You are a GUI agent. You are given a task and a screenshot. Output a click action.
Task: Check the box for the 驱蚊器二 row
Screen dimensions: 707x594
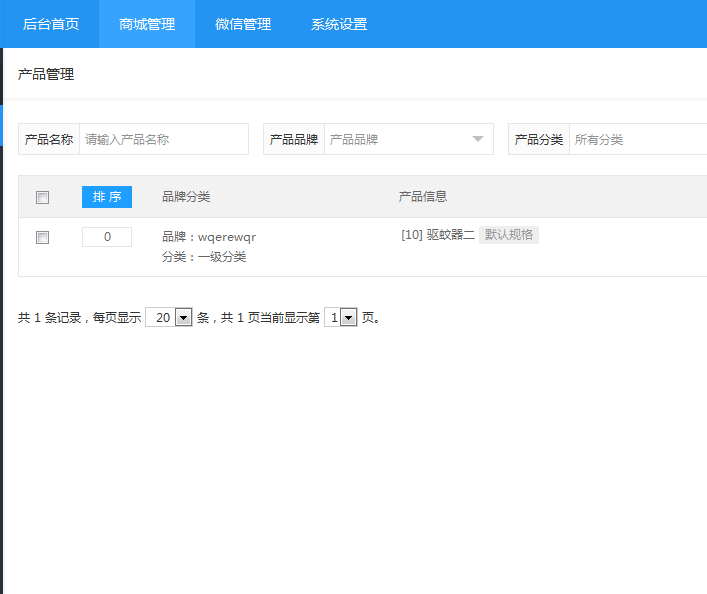pyautogui.click(x=42, y=238)
